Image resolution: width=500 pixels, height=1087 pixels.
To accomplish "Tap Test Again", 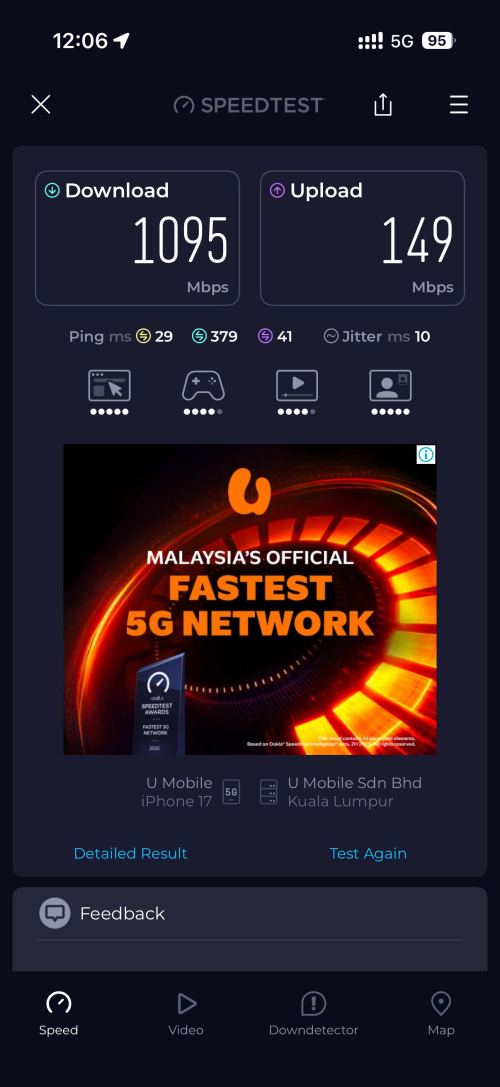I will click(x=368, y=853).
